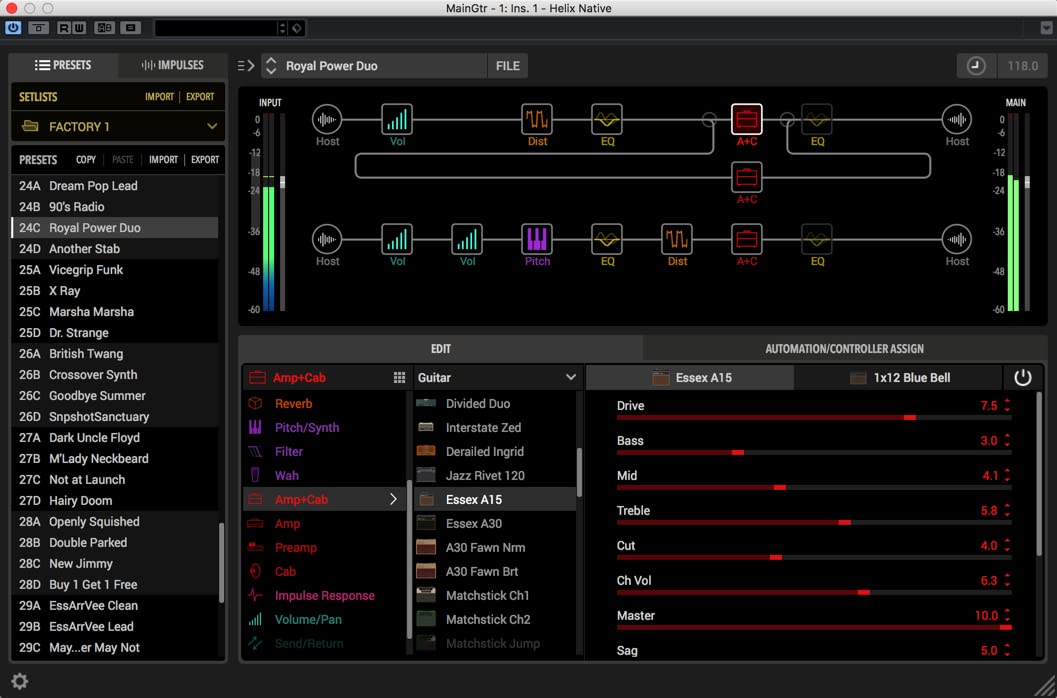Toggle bypass for the selected amp block
The width and height of the screenshot is (1057, 698).
[x=1022, y=378]
